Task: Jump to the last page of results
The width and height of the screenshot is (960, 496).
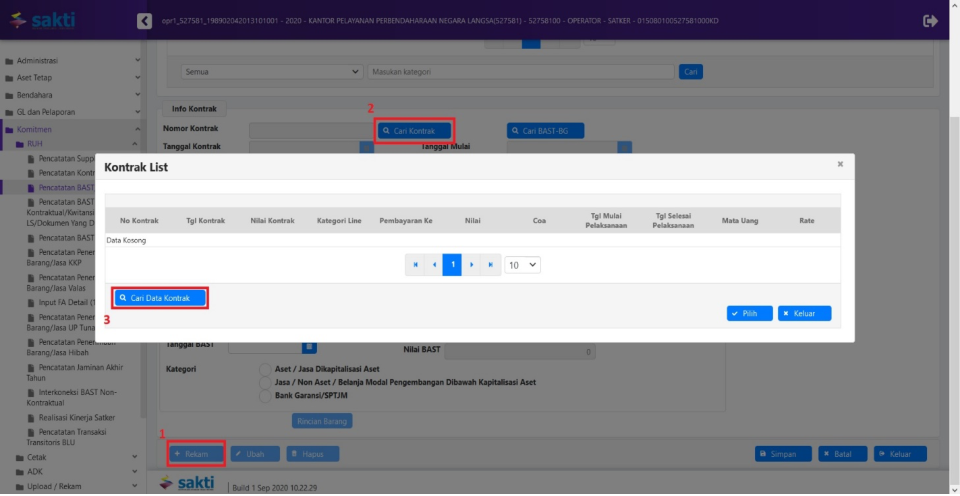Action: pyautogui.click(x=490, y=265)
